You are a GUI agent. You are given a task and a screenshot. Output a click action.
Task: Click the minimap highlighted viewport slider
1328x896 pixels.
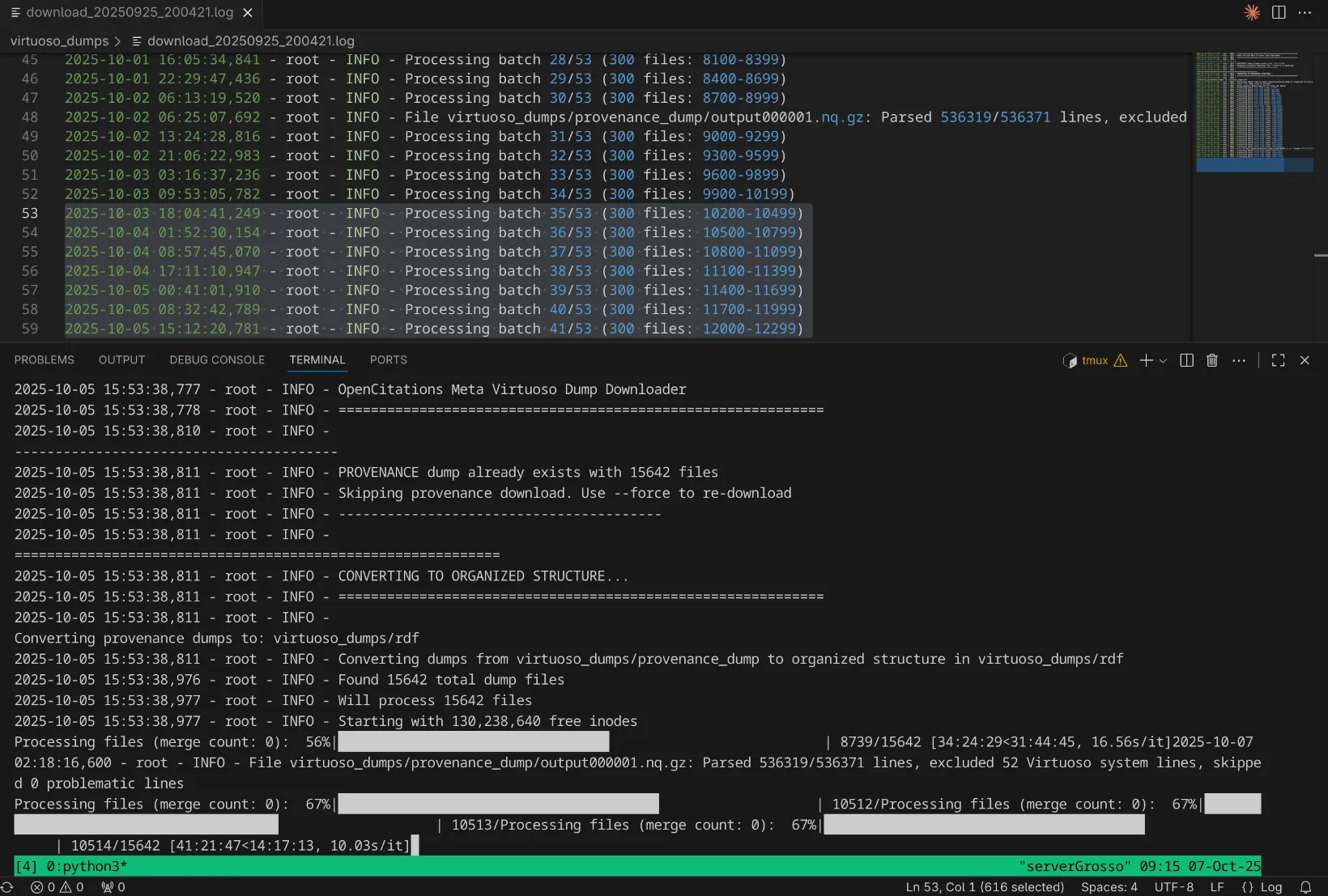pos(1254,165)
